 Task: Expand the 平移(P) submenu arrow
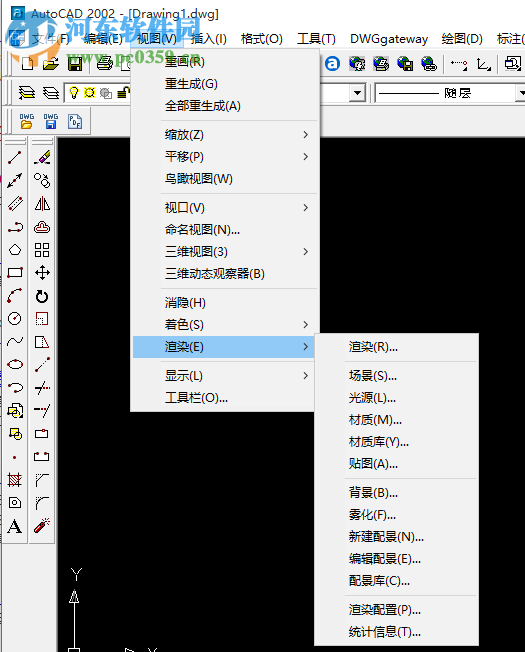tap(306, 156)
